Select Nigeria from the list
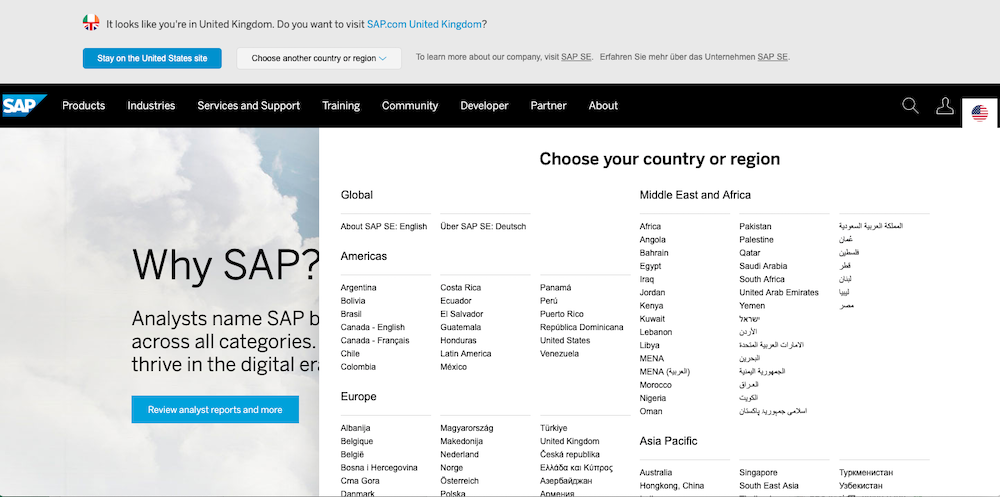The image size is (1000, 497). pos(653,398)
